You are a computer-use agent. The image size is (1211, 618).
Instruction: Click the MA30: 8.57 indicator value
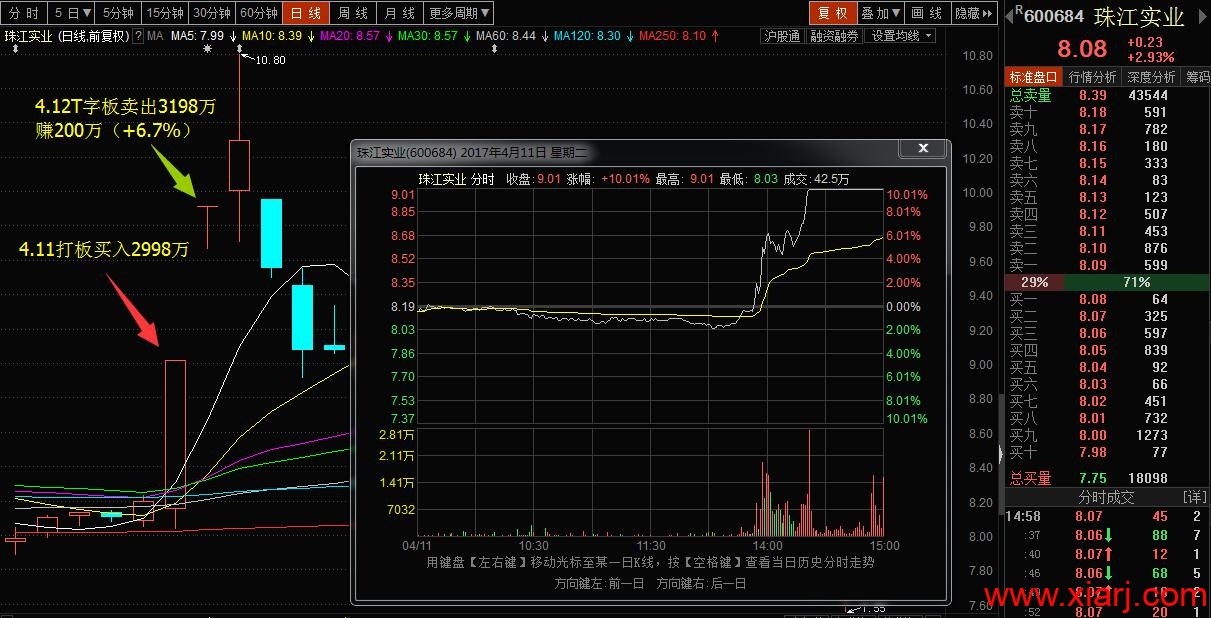pos(428,36)
